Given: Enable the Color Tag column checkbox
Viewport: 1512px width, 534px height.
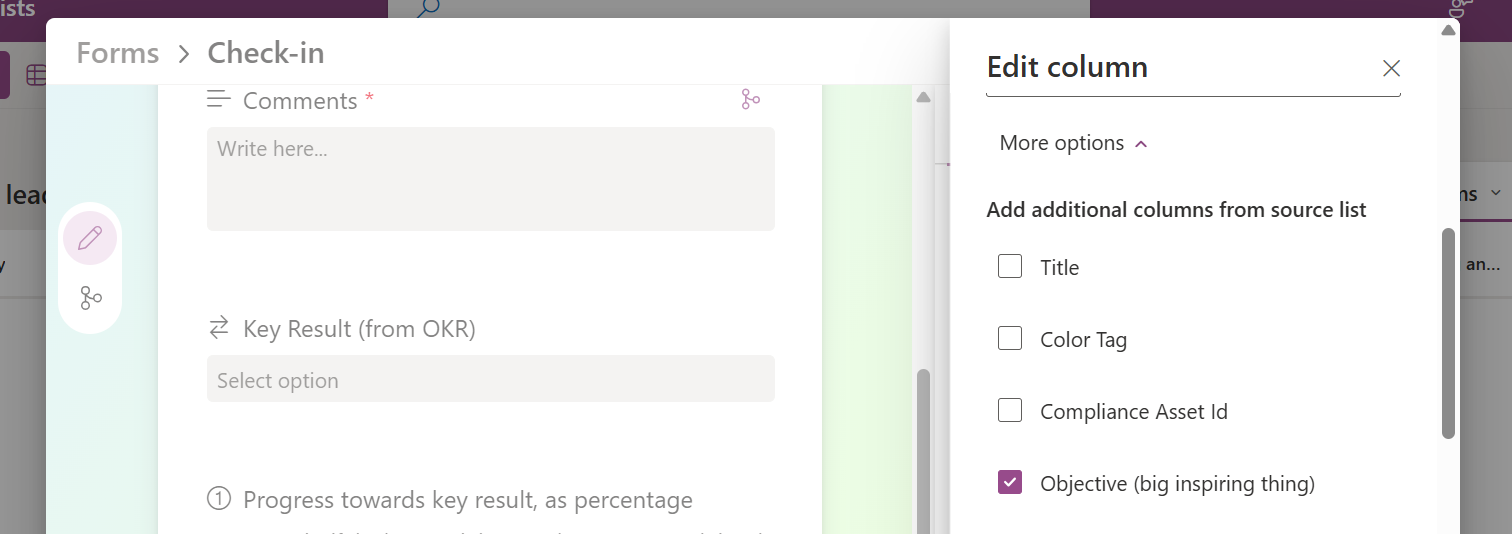Looking at the screenshot, I should coord(1010,339).
